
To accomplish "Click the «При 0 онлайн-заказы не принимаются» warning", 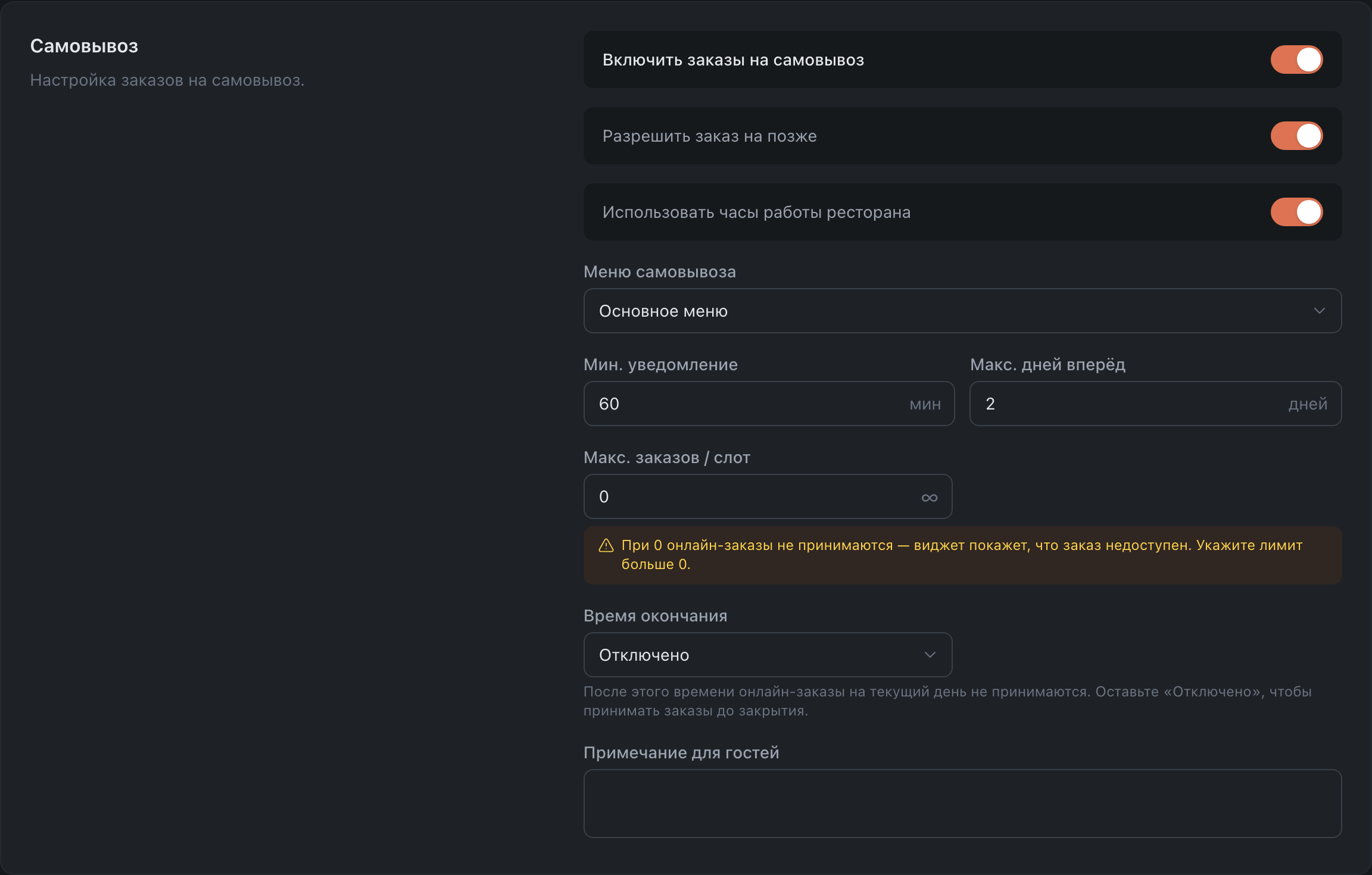I will coord(962,555).
